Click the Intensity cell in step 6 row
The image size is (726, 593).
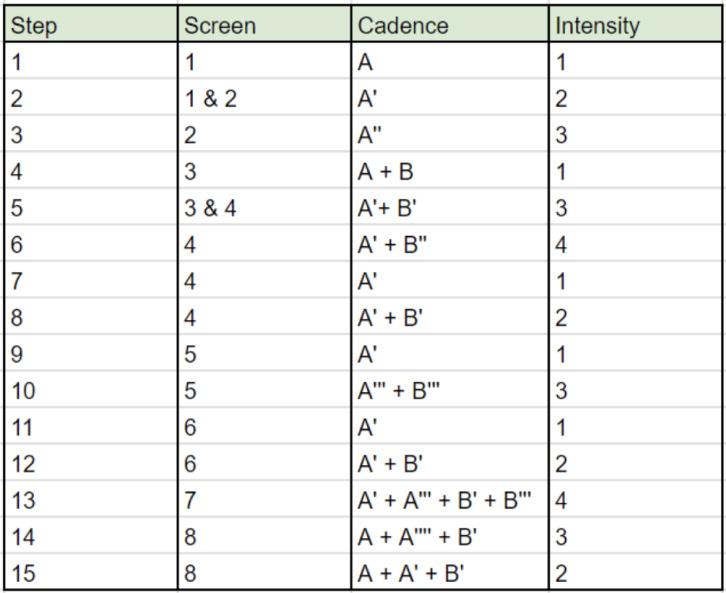pyautogui.click(x=635, y=245)
